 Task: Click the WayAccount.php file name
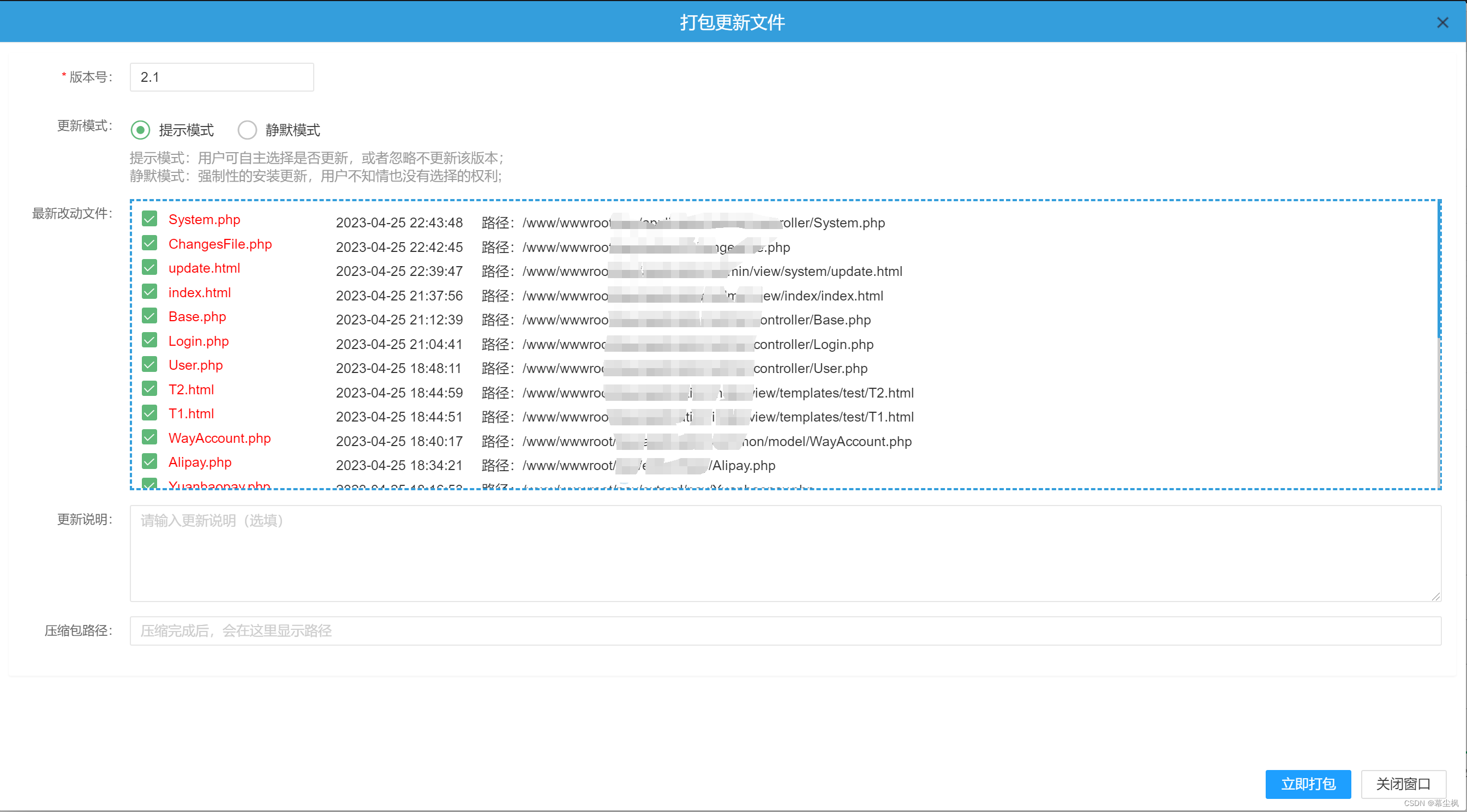tap(219, 438)
